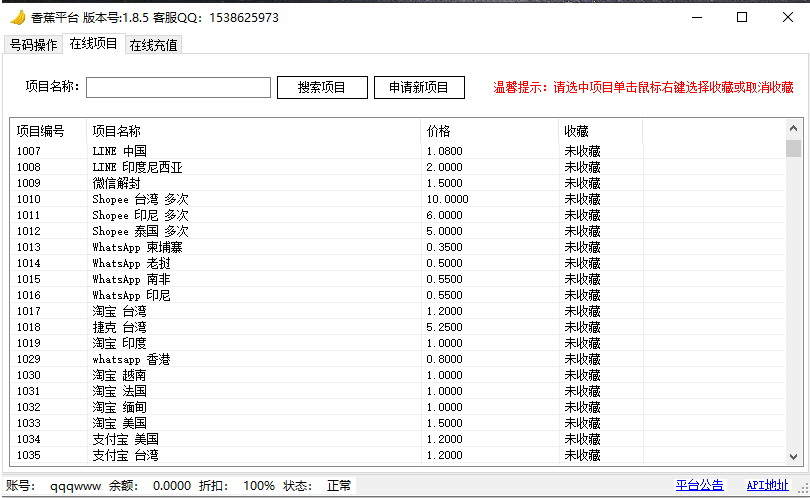
Task: Open the 平台公告 link
Action: (699, 485)
